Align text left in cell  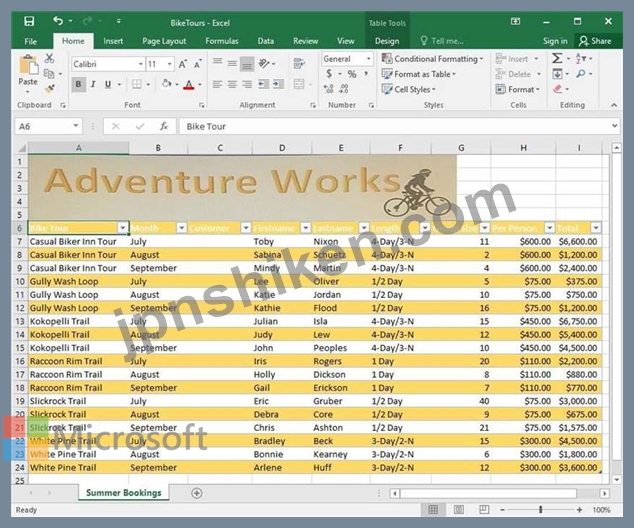coord(218,84)
